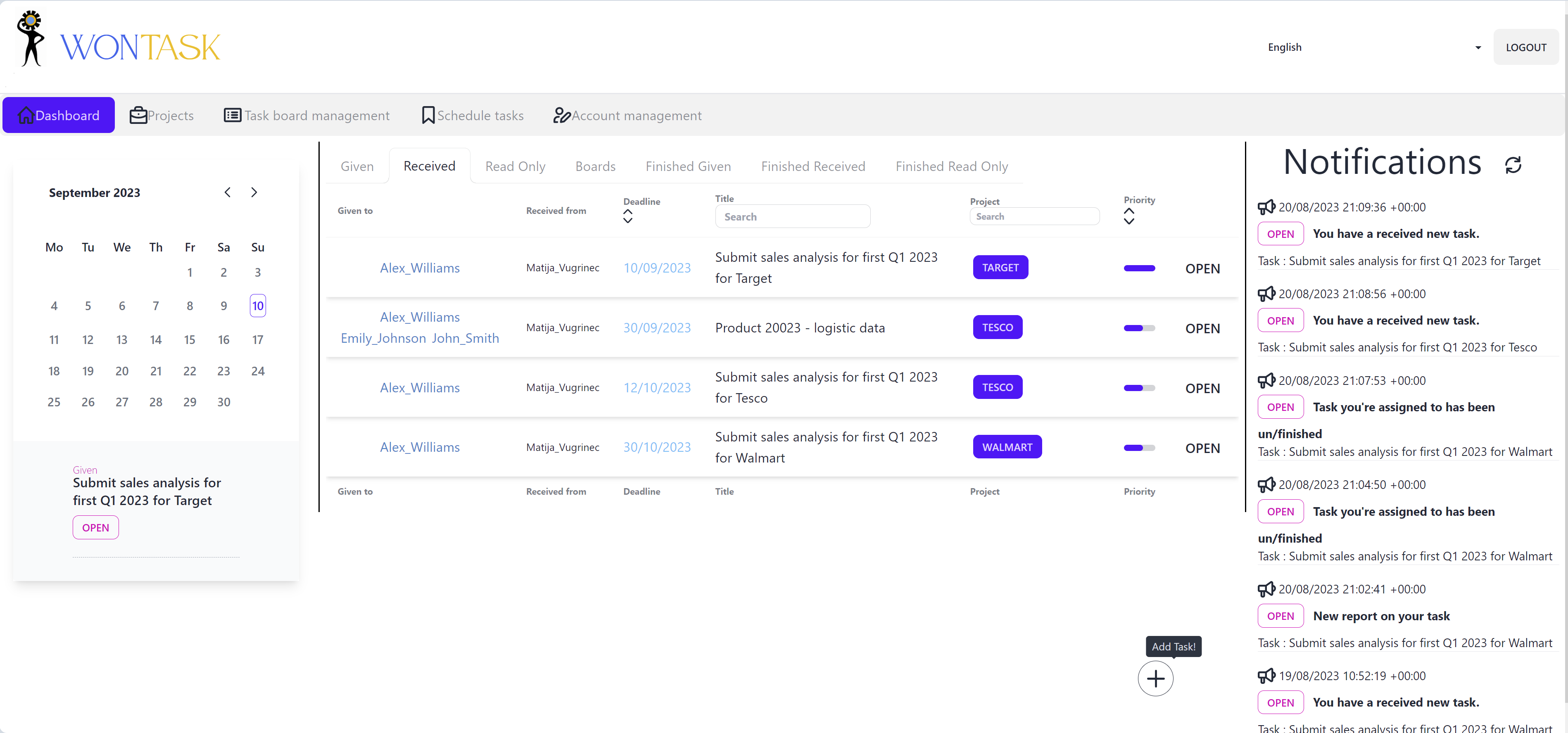Click megaphone icon of 21:08:56 notification
This screenshot has width=1568, height=733.
(1266, 294)
